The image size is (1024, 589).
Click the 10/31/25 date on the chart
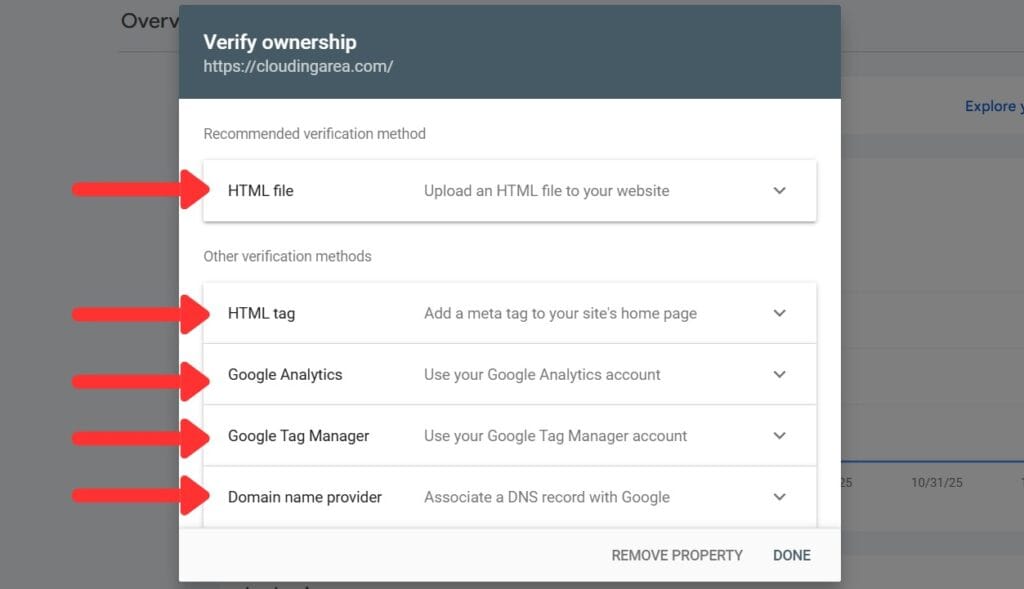[936, 482]
